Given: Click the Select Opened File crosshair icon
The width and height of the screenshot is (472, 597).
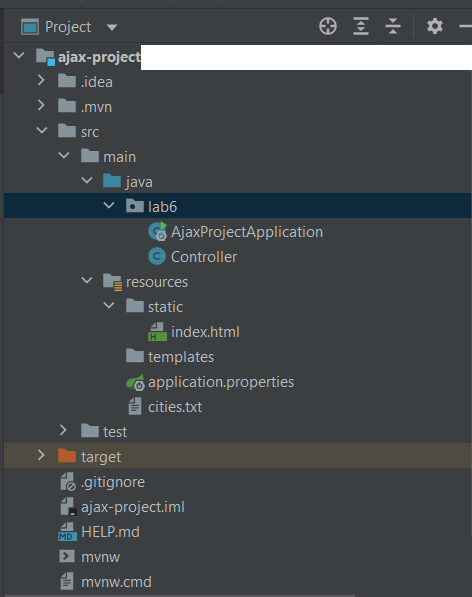Looking at the screenshot, I should 328,26.
